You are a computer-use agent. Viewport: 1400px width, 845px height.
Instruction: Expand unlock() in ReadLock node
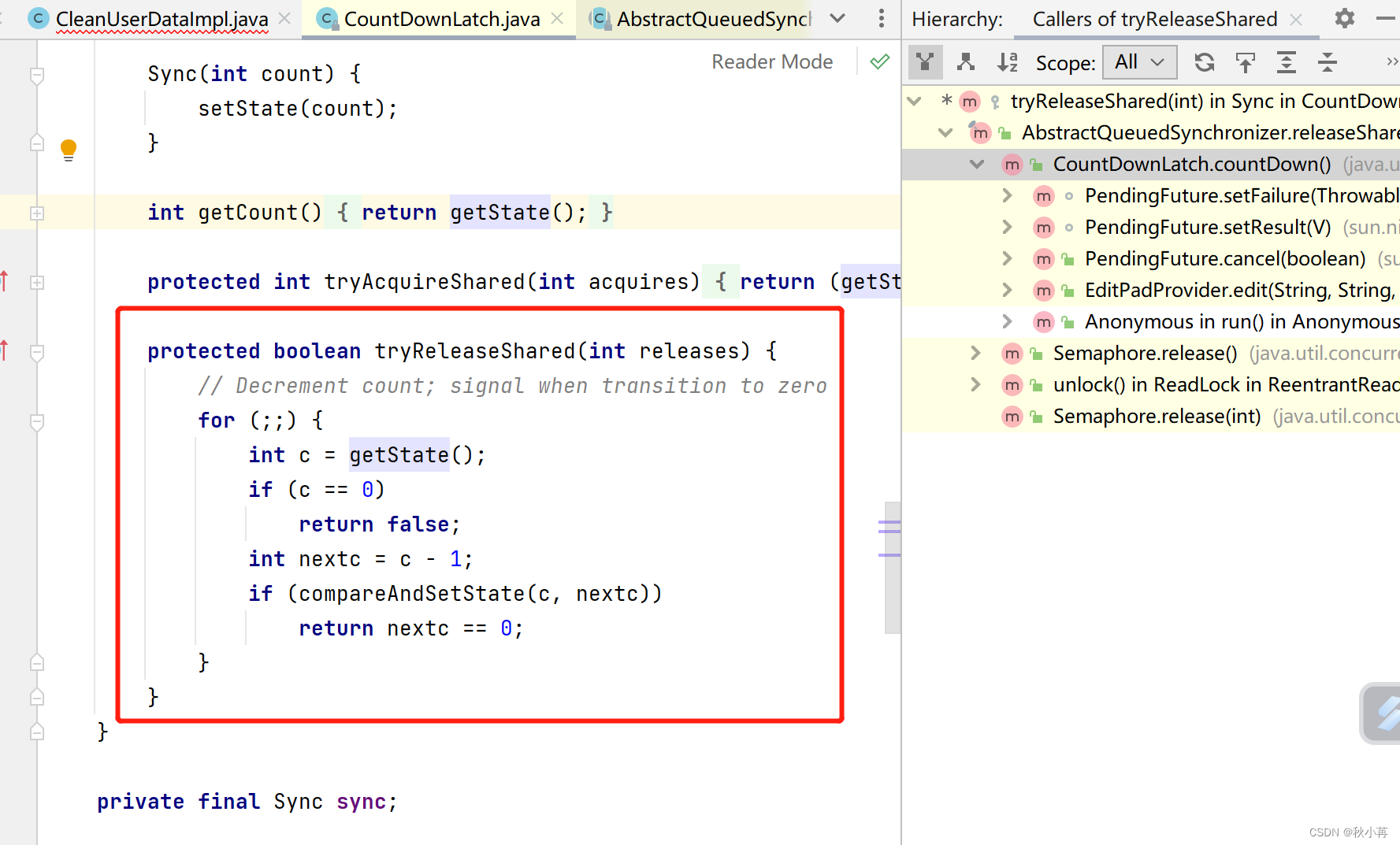tap(975, 384)
